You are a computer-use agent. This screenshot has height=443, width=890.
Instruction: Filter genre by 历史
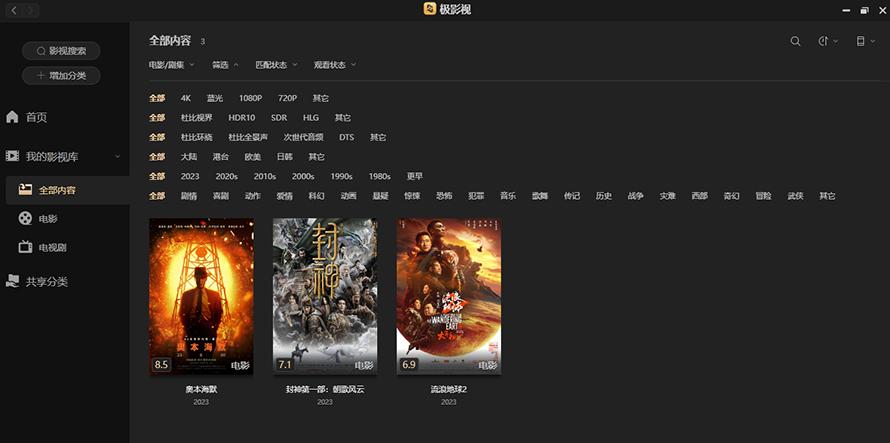click(603, 196)
